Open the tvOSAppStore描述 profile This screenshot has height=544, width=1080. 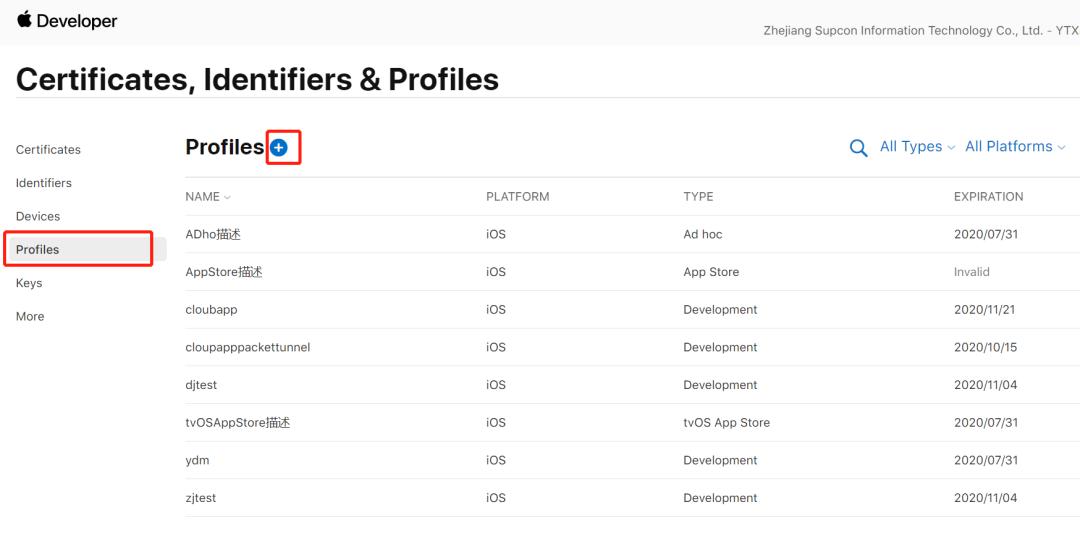coord(238,423)
